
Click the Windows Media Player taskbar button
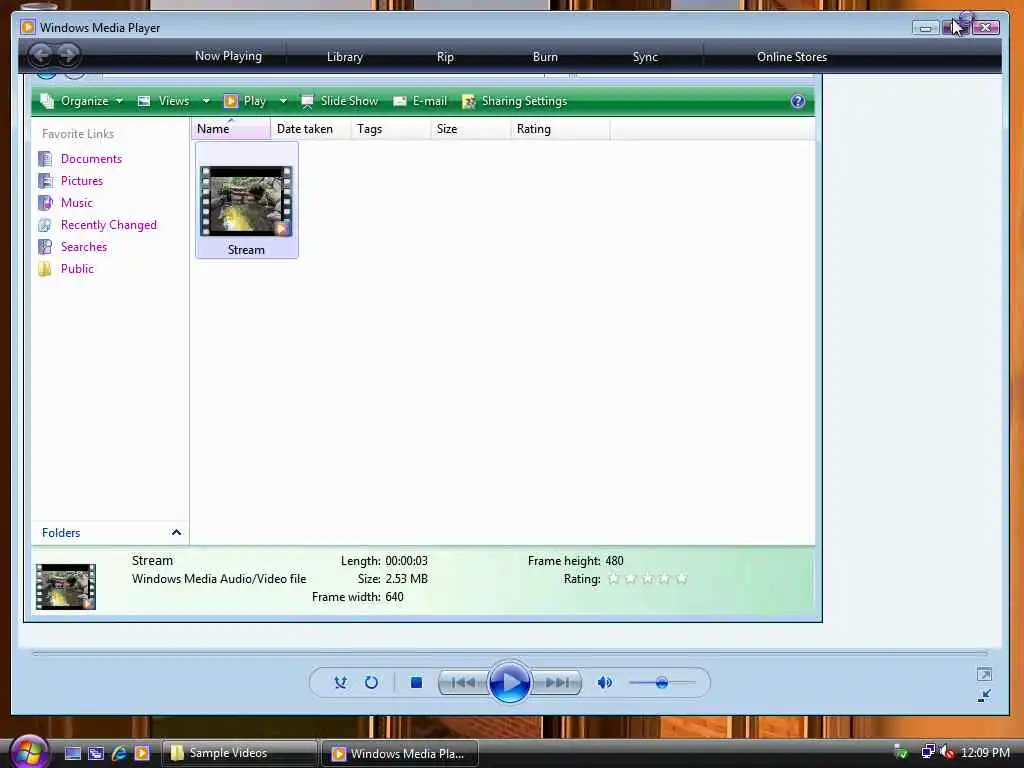coord(400,754)
